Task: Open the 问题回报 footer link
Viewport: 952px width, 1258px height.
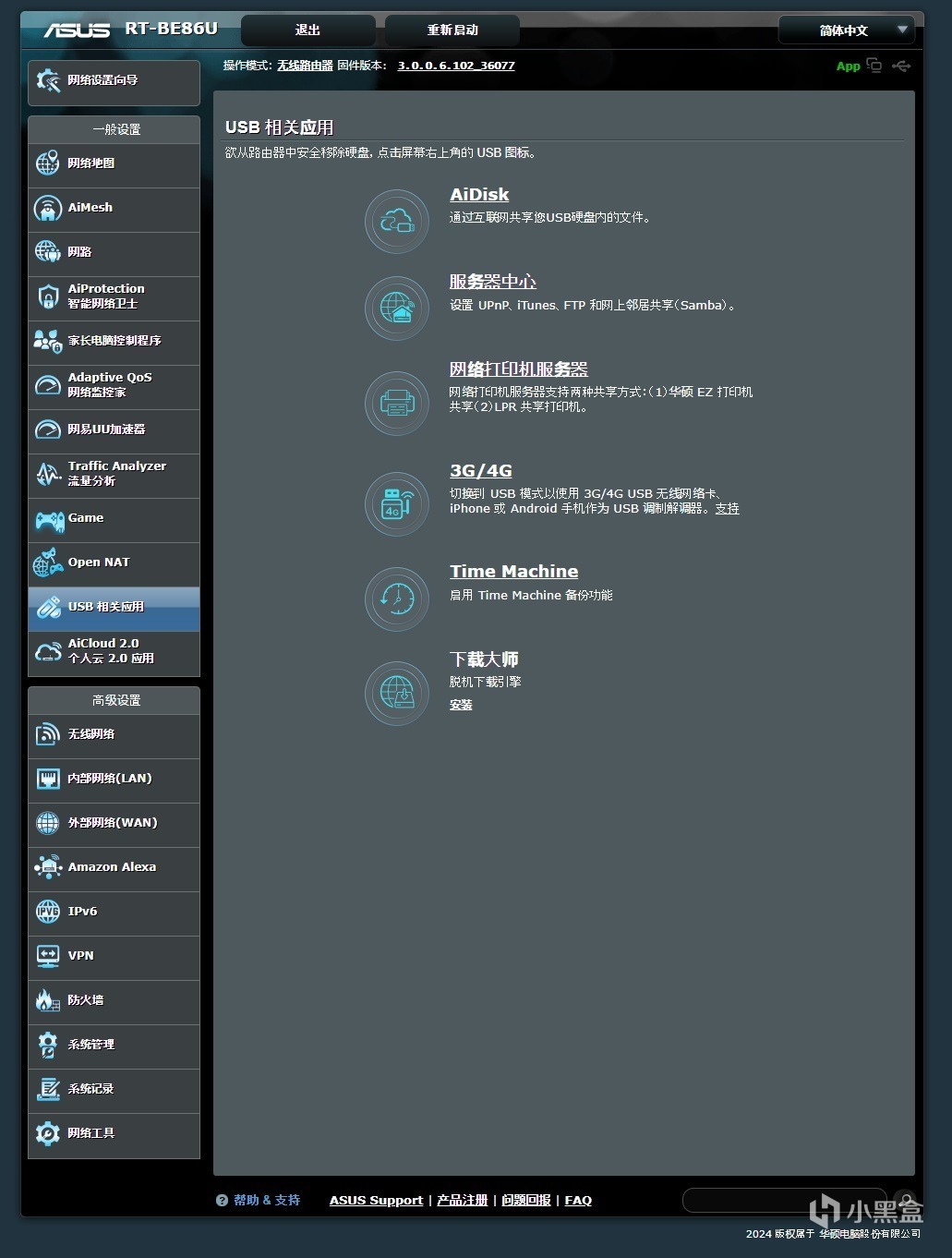Action: (526, 1201)
